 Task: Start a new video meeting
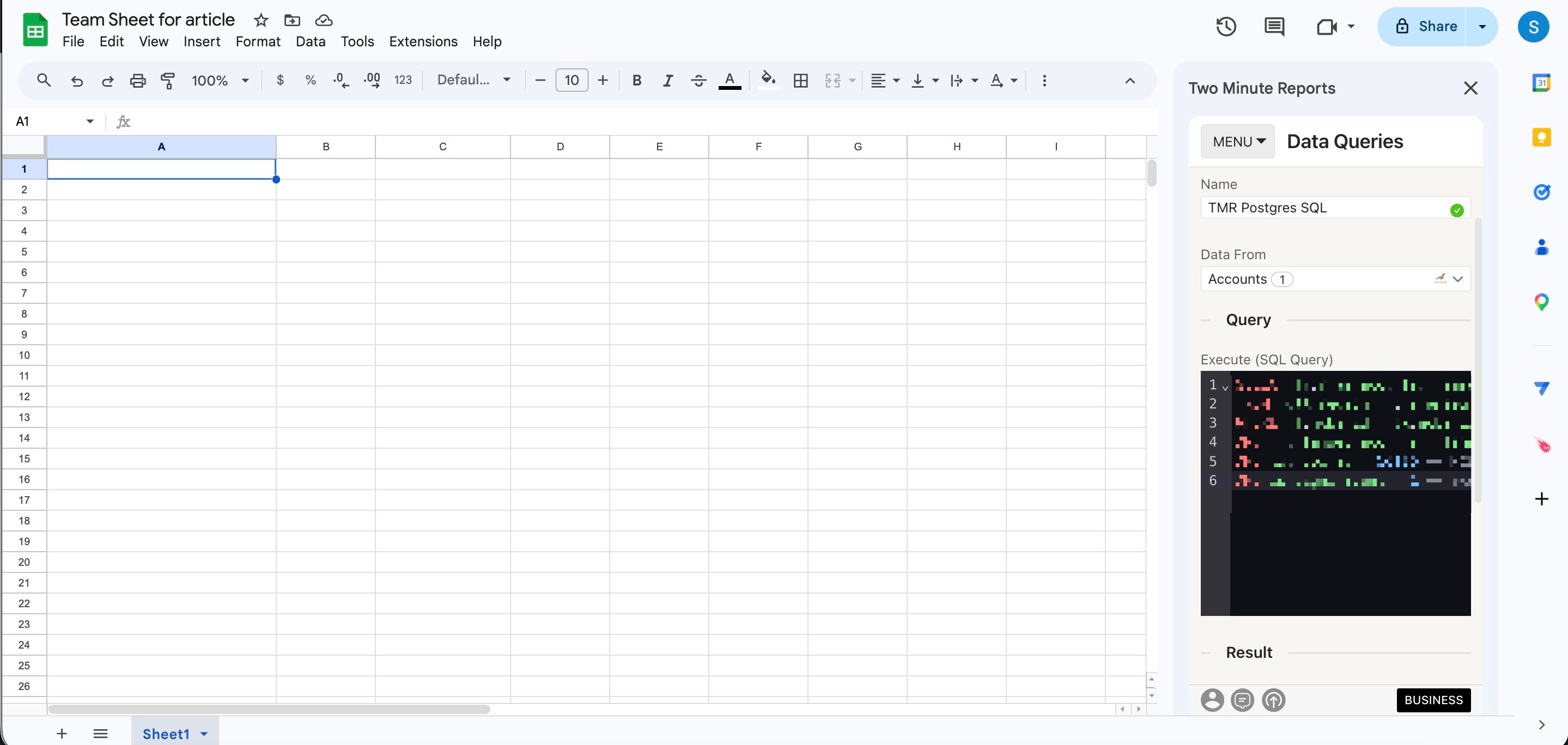click(x=1328, y=26)
